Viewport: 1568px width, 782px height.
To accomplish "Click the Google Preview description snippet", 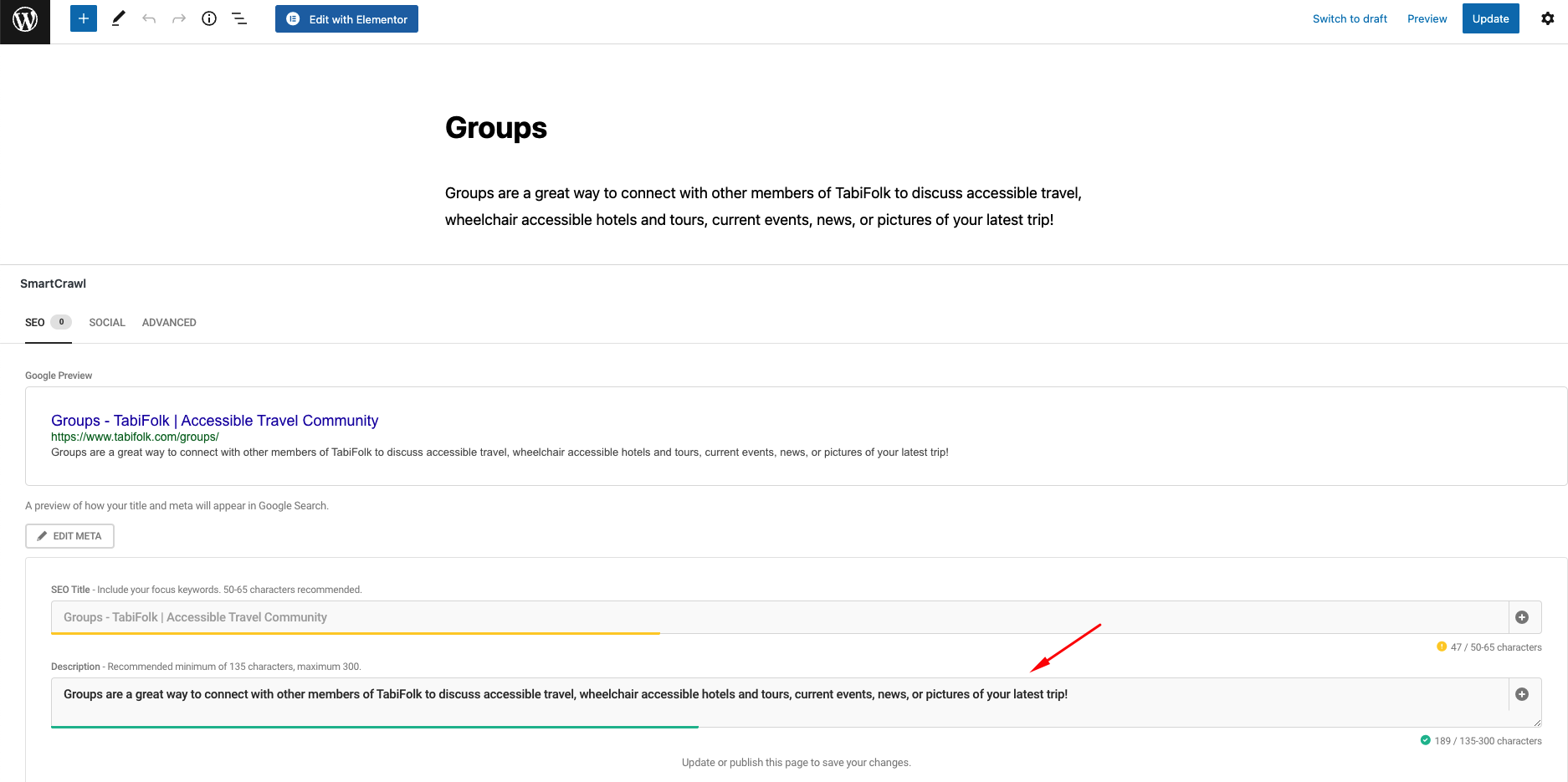I will click(500, 452).
